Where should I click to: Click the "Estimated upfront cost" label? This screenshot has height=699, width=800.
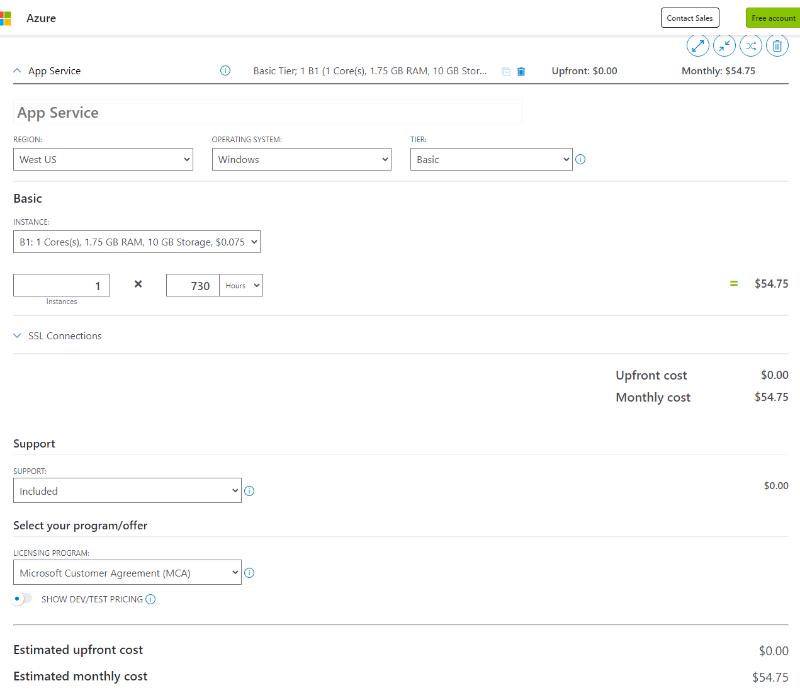[x=78, y=650]
